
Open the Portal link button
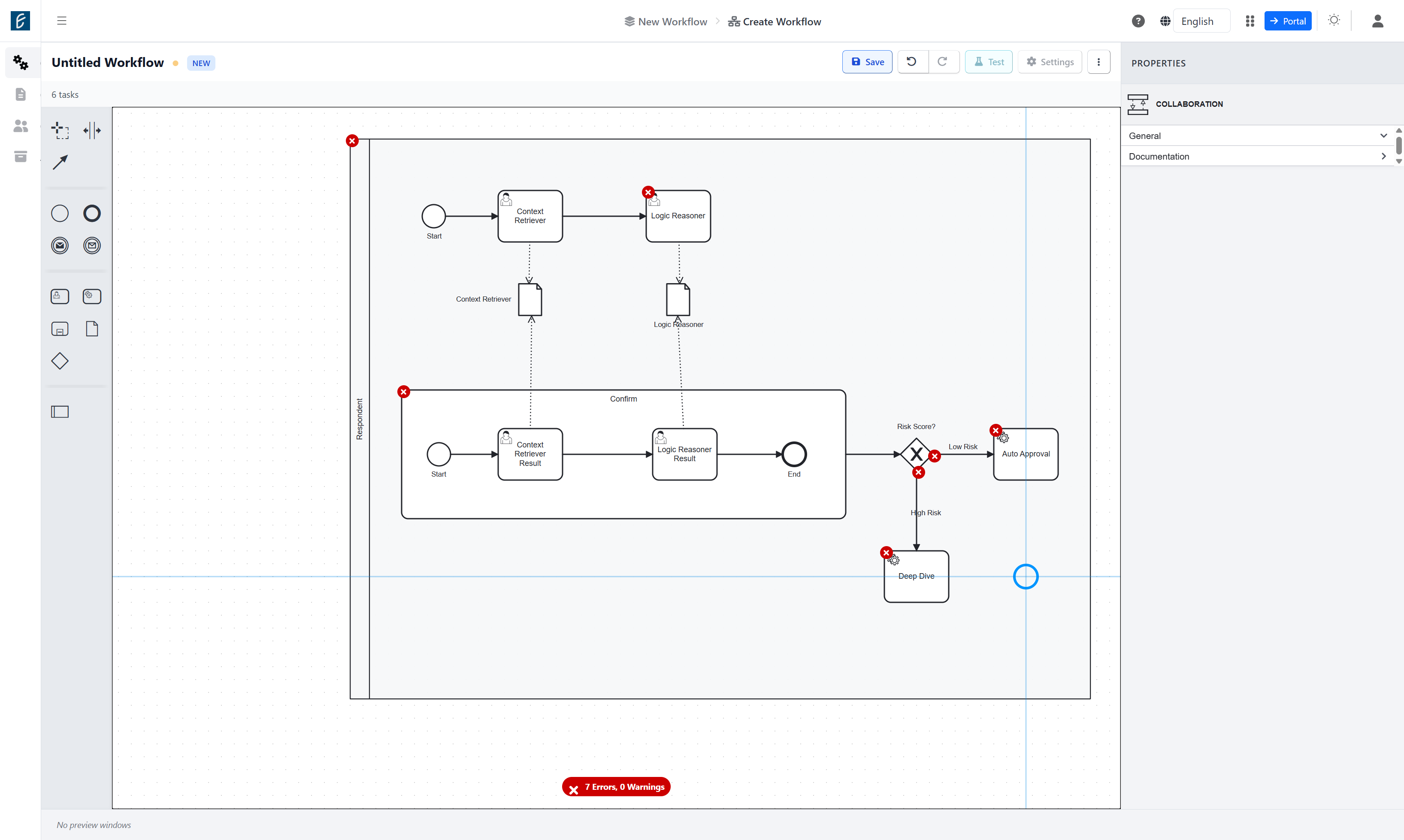[1287, 21]
